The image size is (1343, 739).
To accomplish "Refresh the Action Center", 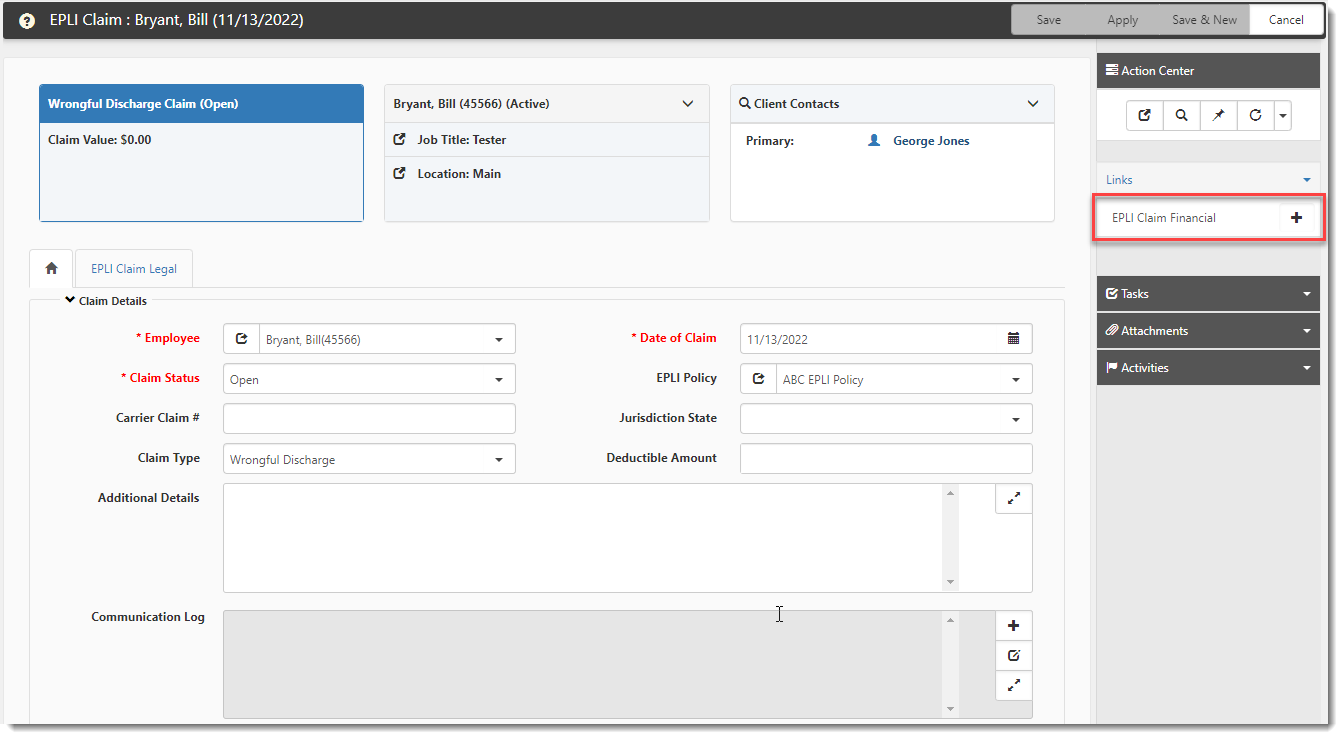I will coord(1255,115).
